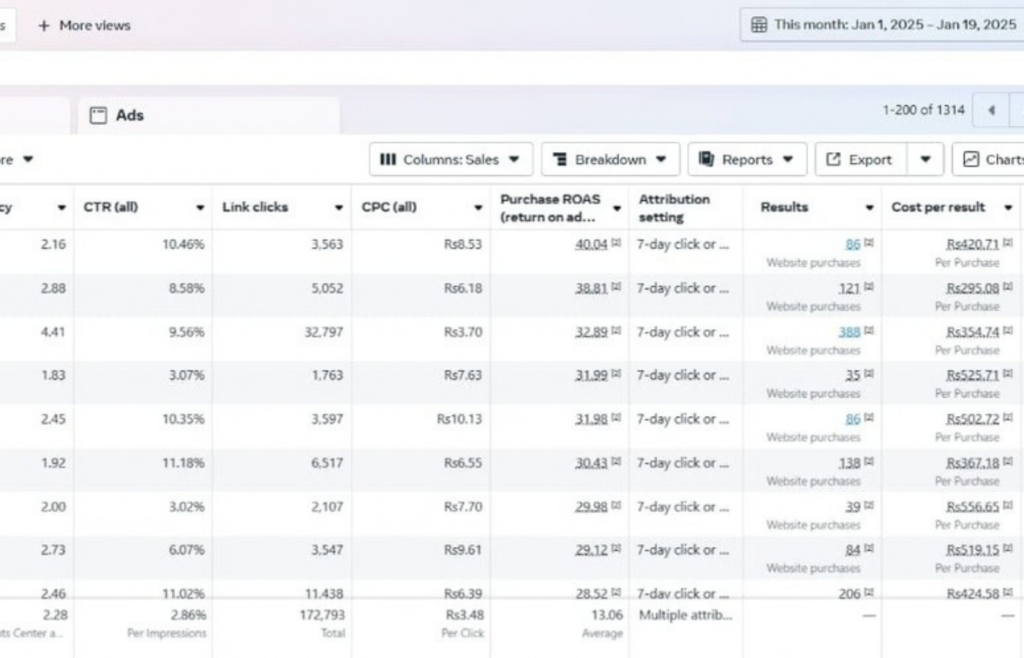Click the total link clicks 172,793
The image size is (1024, 658).
325,615
